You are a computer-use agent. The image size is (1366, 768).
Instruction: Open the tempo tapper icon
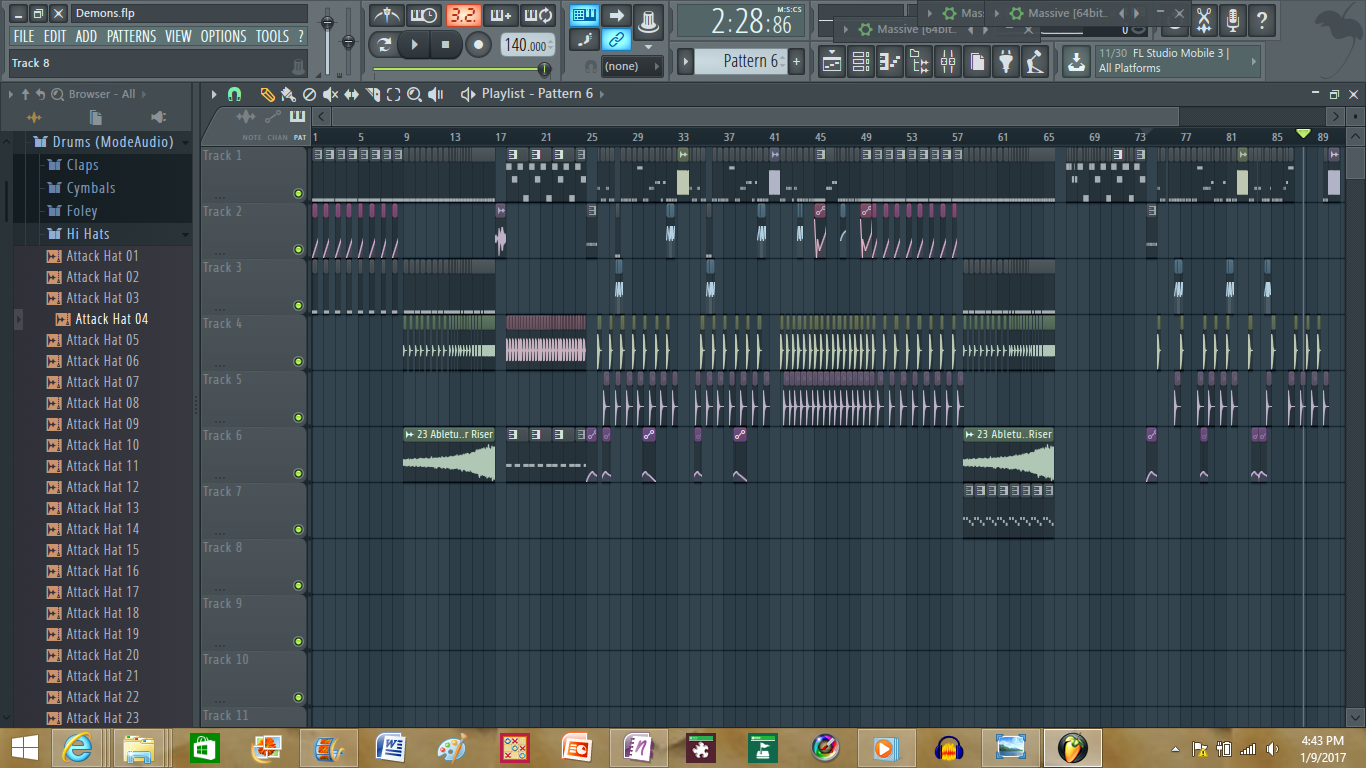1035,62
